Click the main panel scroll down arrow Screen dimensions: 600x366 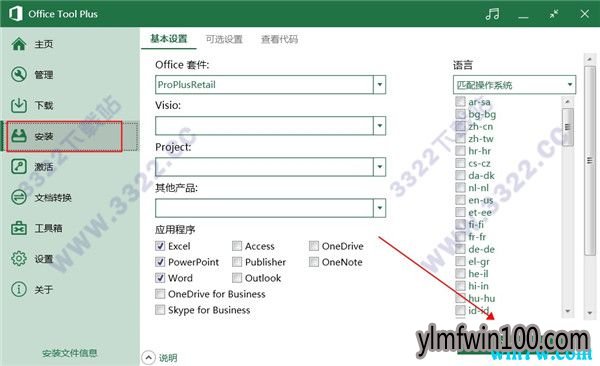point(590,313)
